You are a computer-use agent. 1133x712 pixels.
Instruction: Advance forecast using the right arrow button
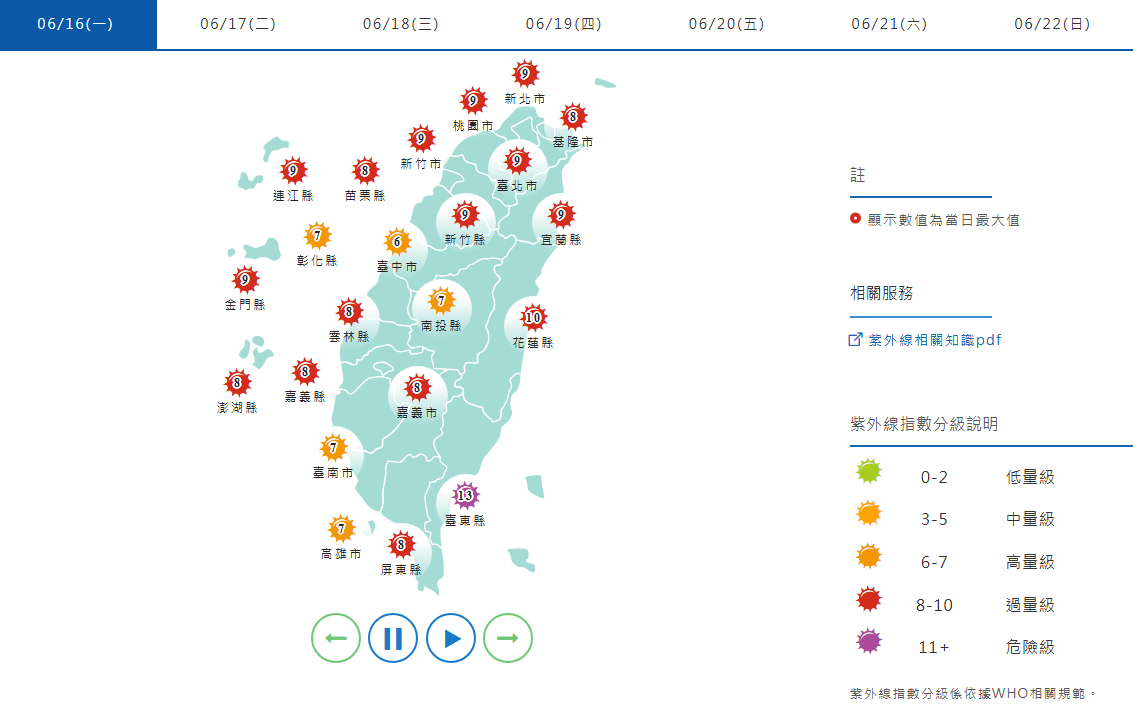tap(508, 637)
